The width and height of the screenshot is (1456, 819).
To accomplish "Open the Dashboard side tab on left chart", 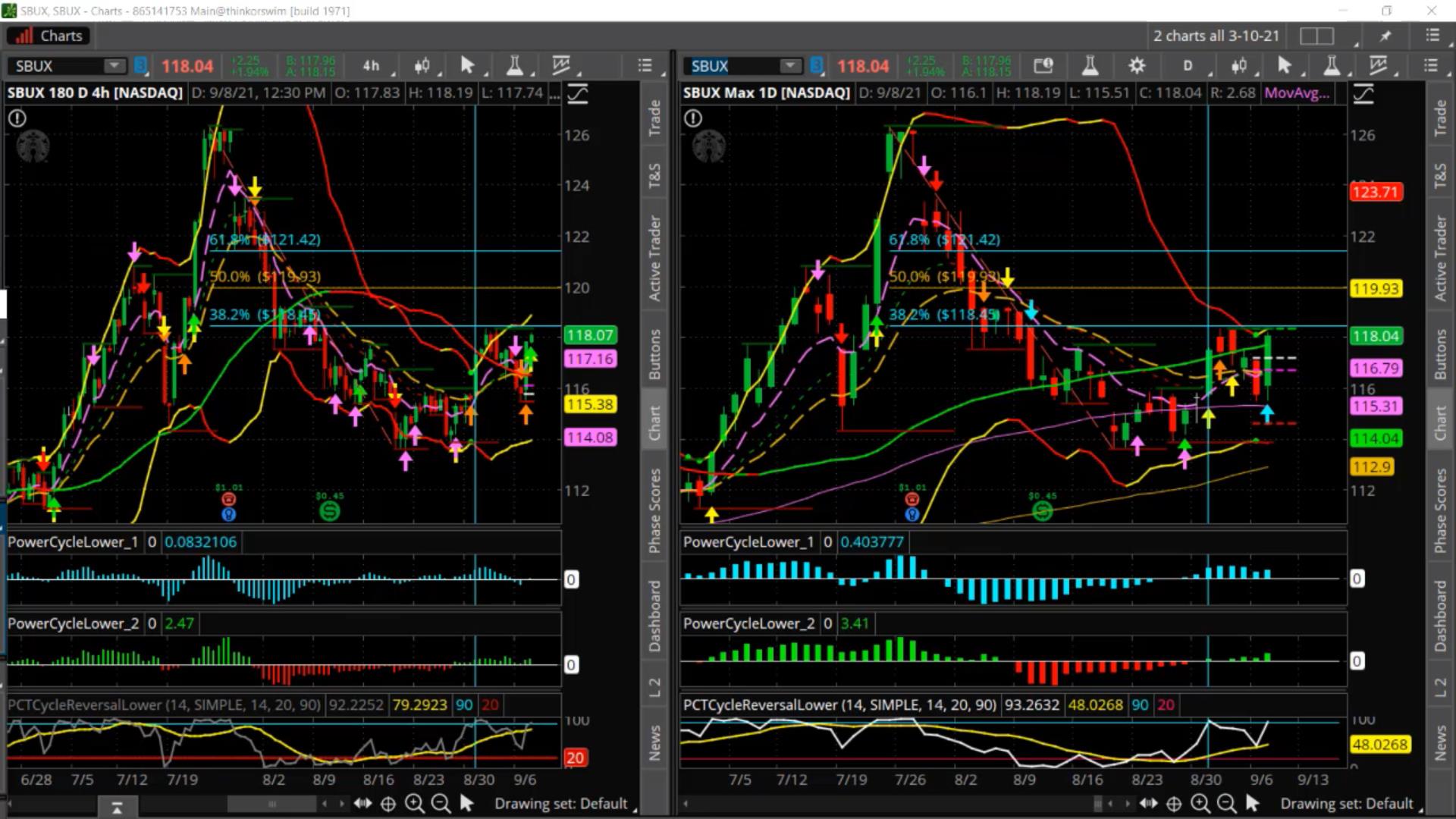I will click(654, 616).
